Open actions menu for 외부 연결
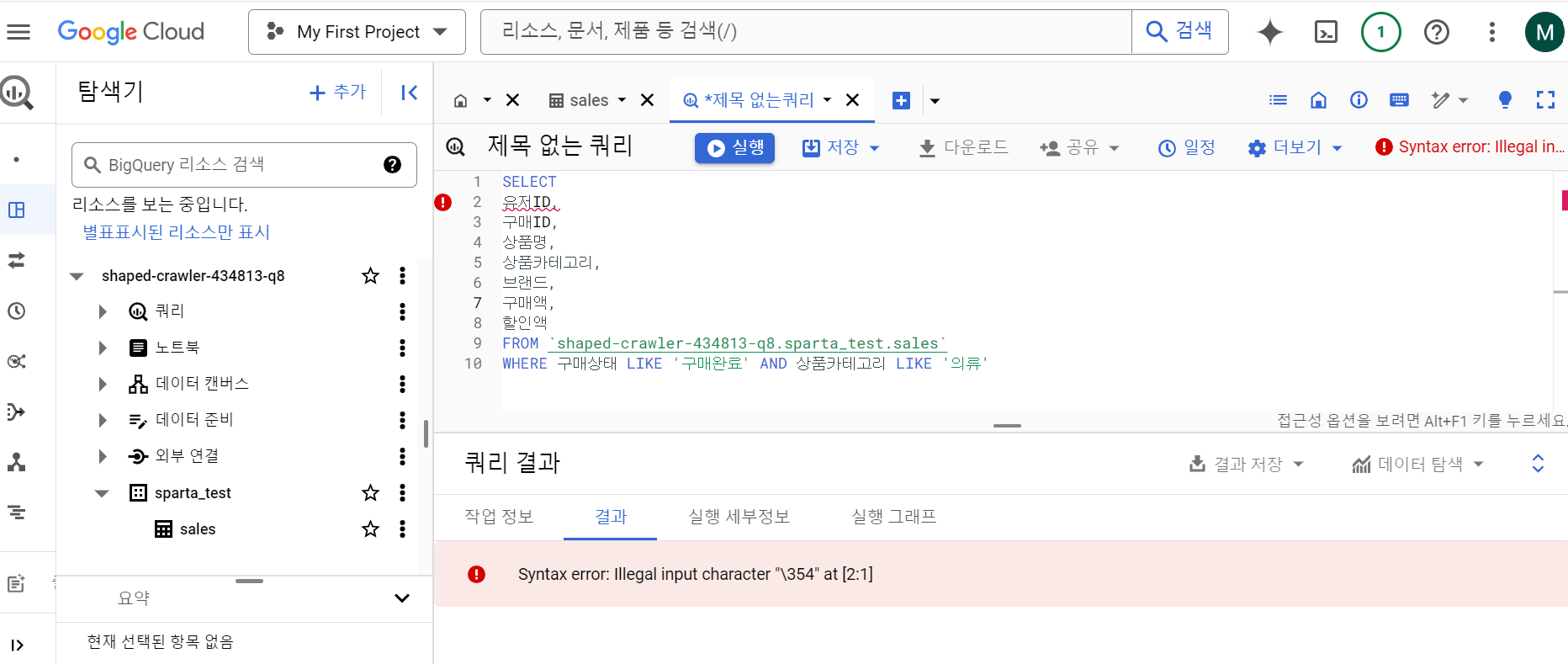1568x664 pixels. (402, 456)
